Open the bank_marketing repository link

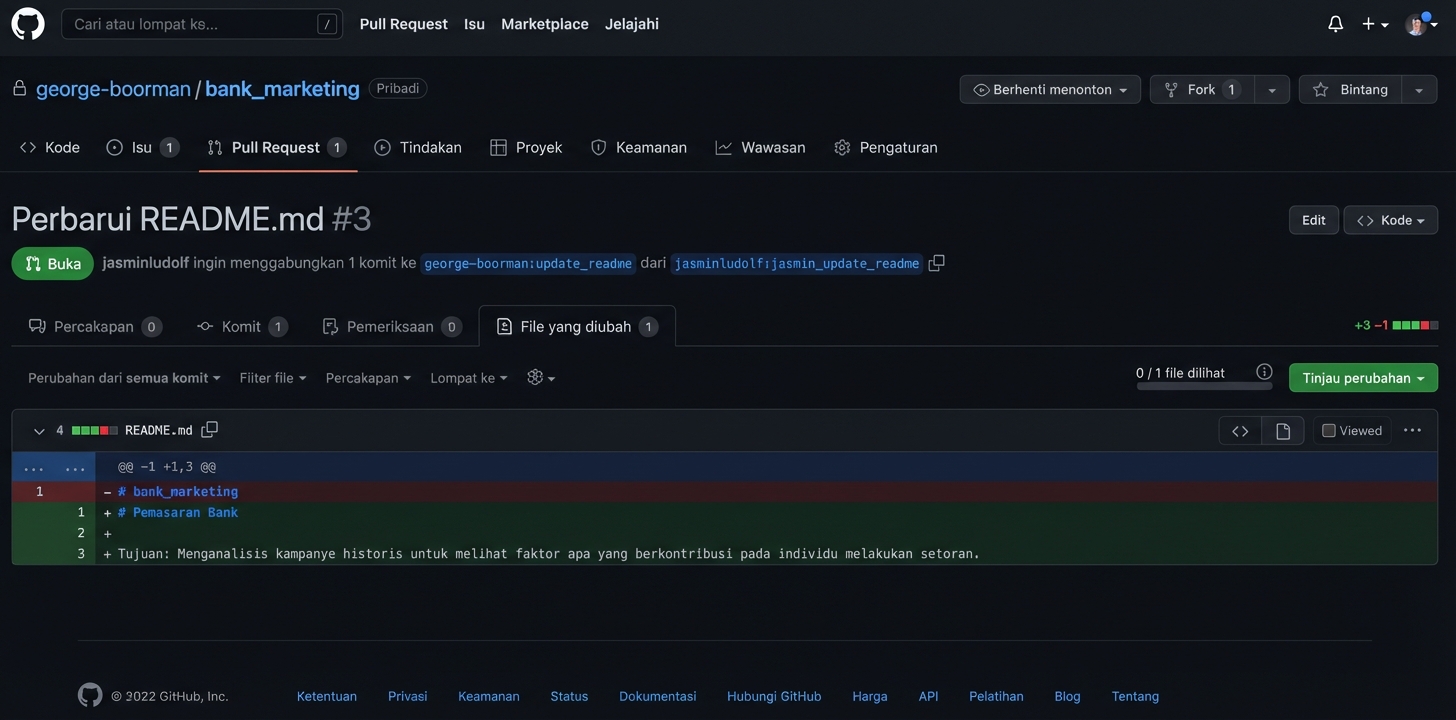pos(282,89)
